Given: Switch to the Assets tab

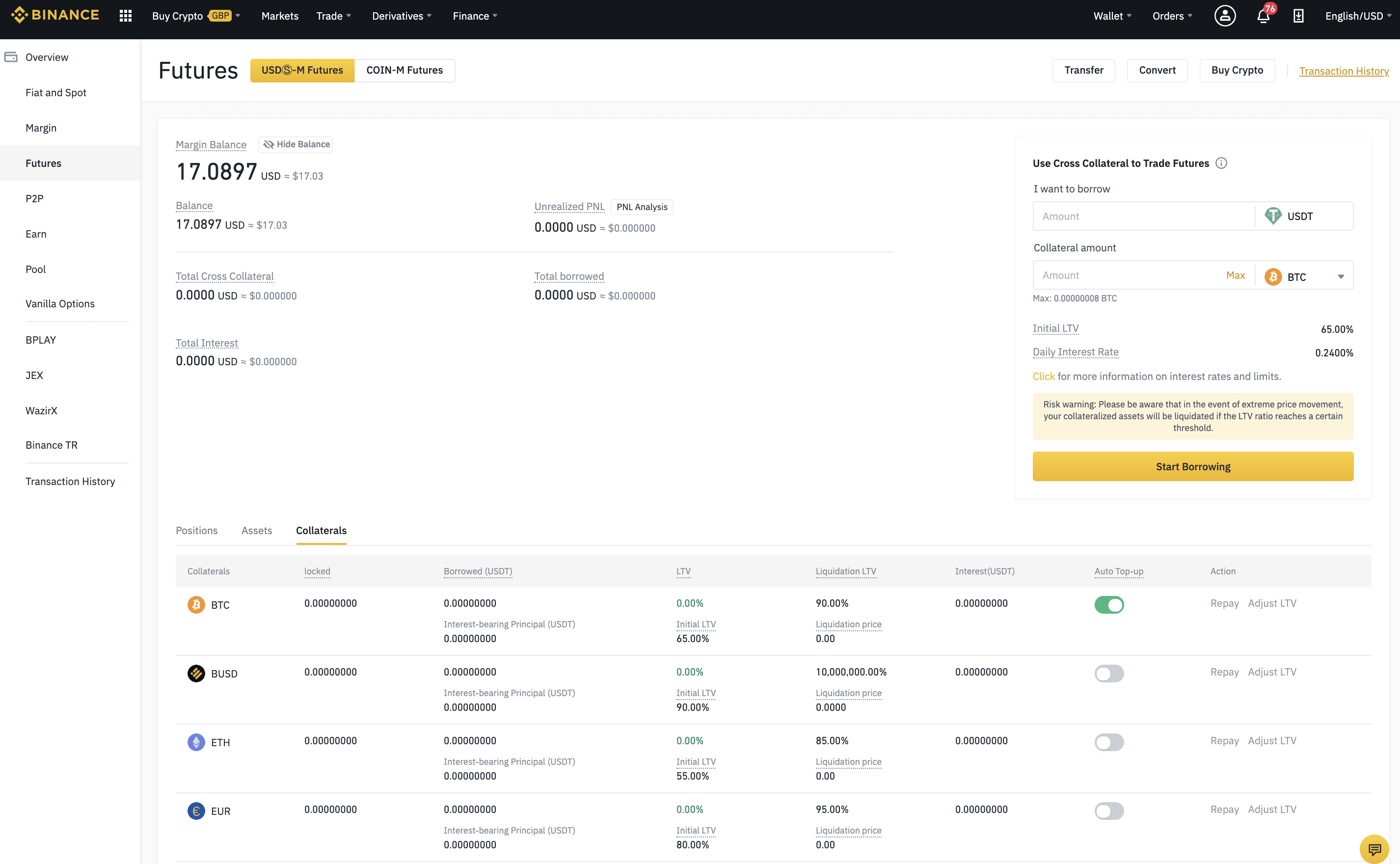Looking at the screenshot, I should click(x=257, y=530).
